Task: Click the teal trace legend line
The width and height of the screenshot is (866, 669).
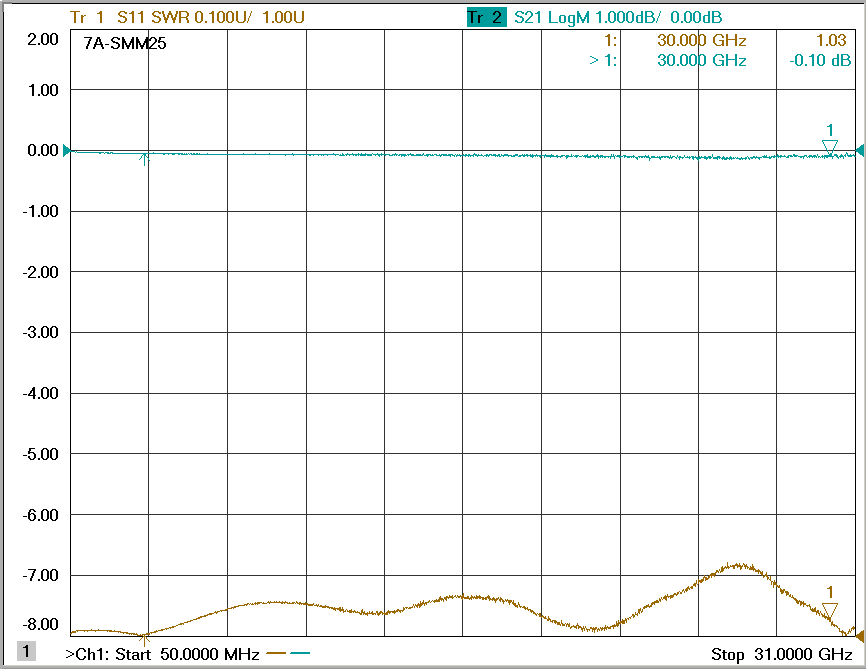Action: tap(300, 655)
